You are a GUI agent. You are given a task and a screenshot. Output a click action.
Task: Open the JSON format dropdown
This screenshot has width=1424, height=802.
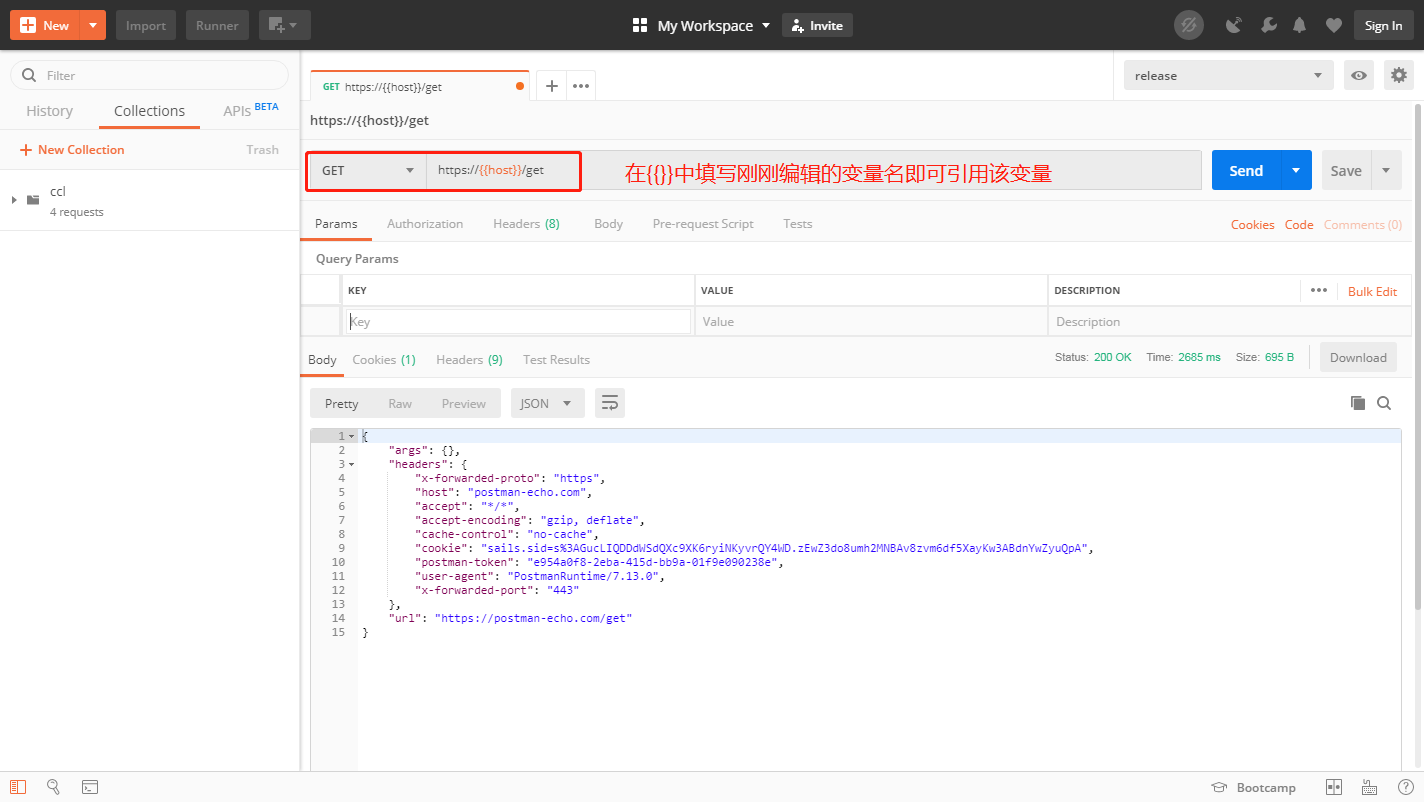[x=548, y=404]
